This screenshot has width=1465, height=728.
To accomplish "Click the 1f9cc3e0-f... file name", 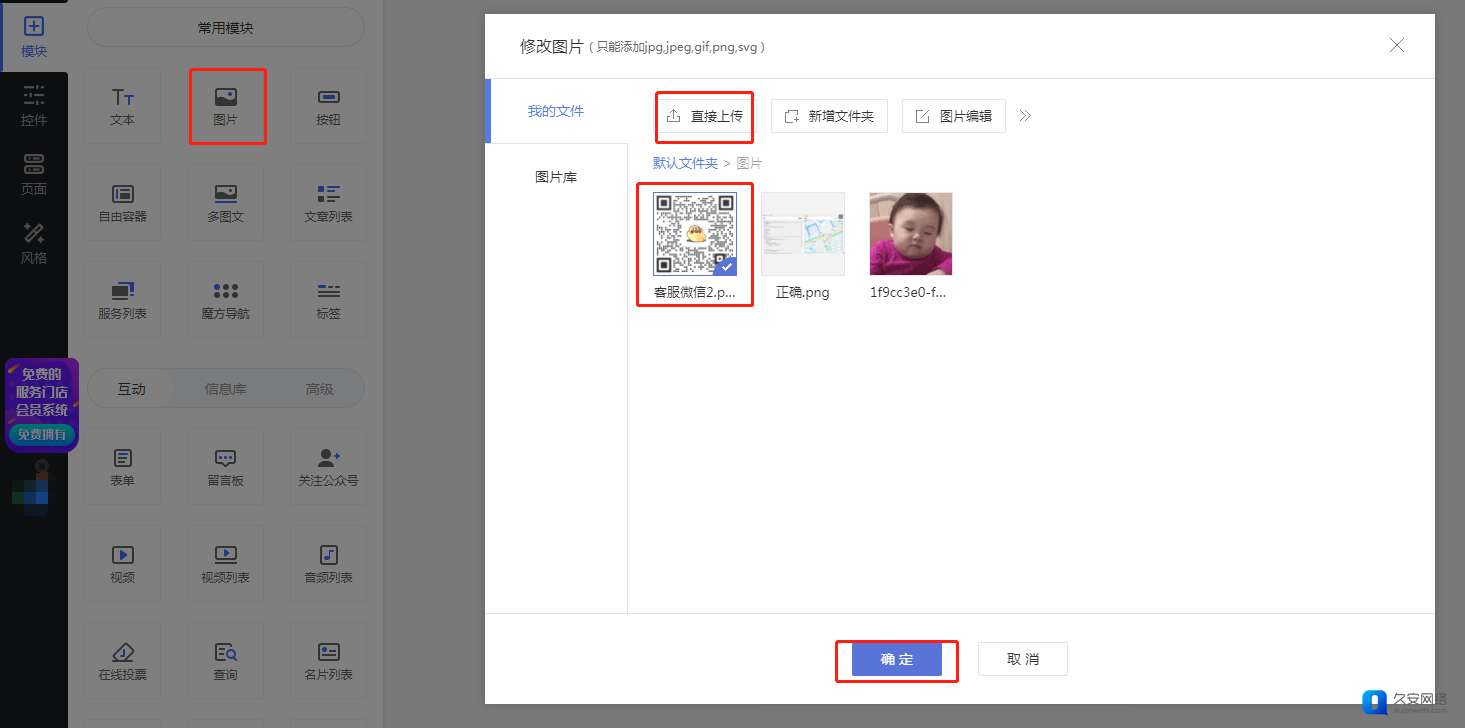I will tap(908, 293).
